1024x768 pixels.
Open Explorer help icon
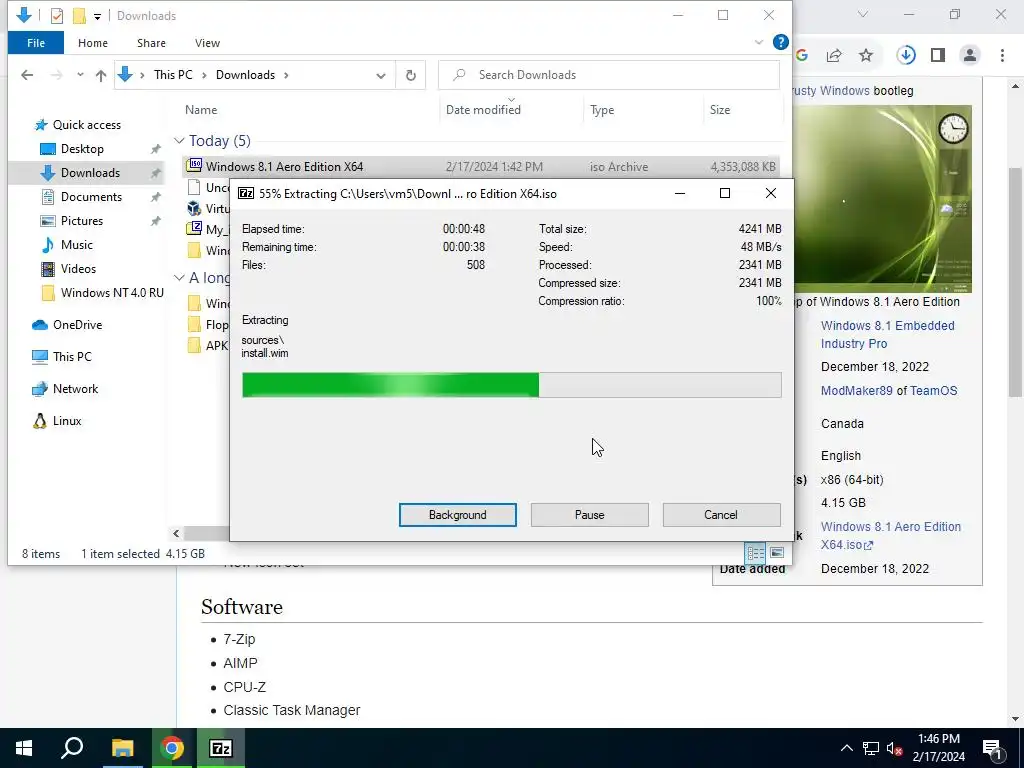pos(780,42)
